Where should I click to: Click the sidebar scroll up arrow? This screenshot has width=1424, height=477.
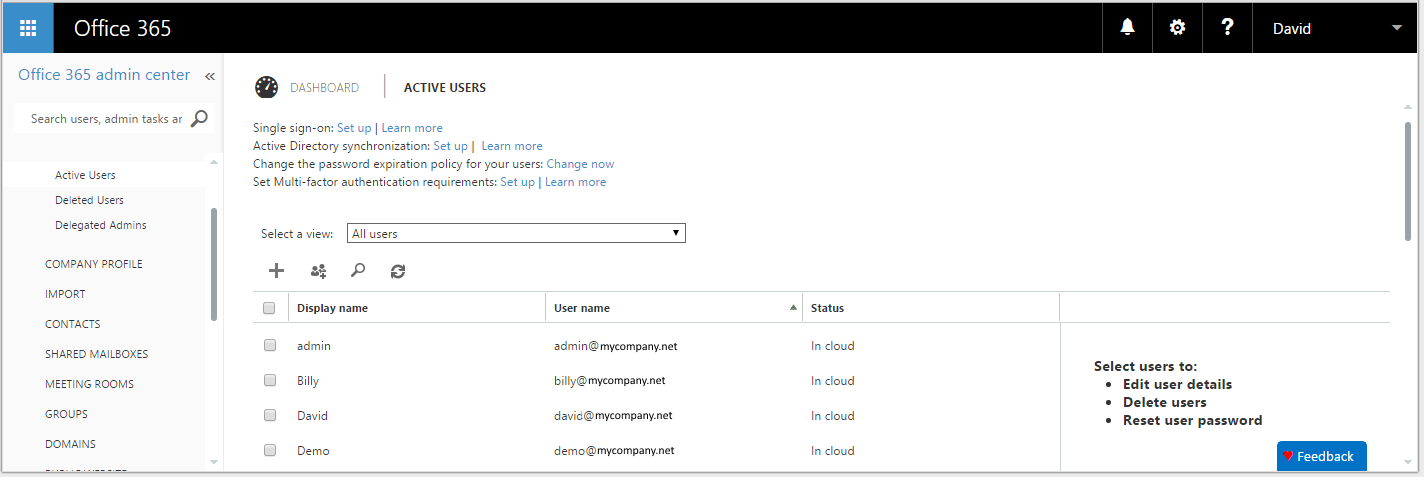(214, 160)
